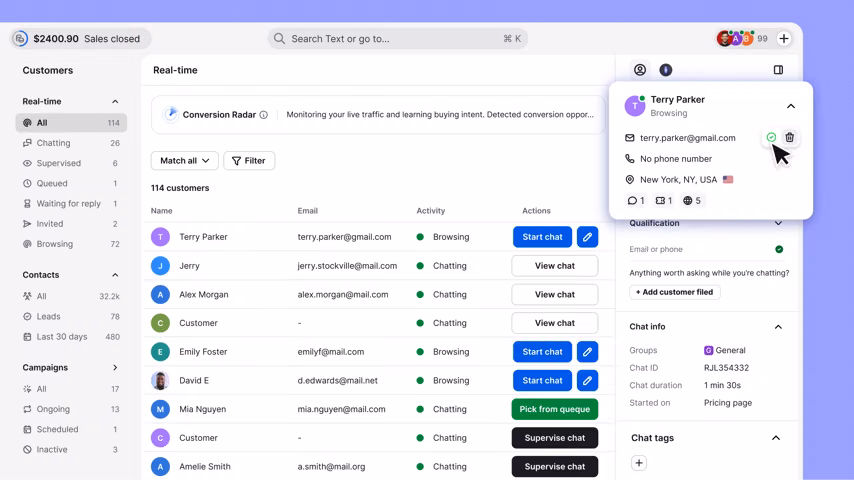
Task: Open Inactive campaigns
Action: point(71,449)
